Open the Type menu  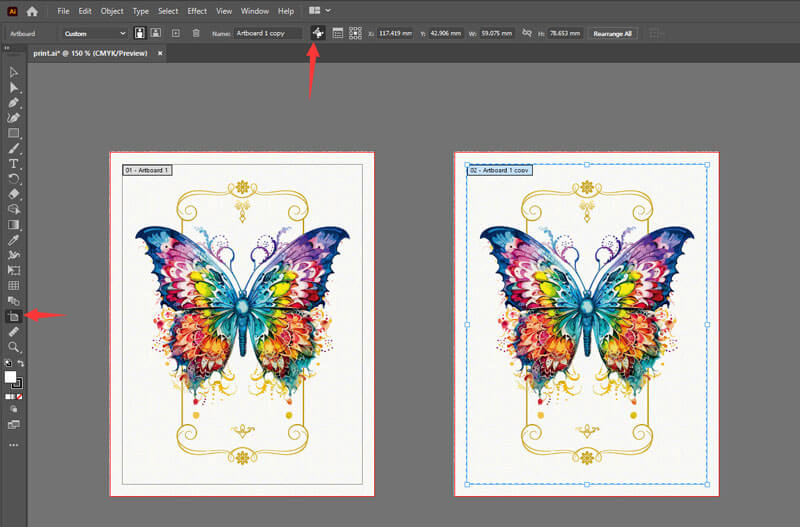pos(140,11)
